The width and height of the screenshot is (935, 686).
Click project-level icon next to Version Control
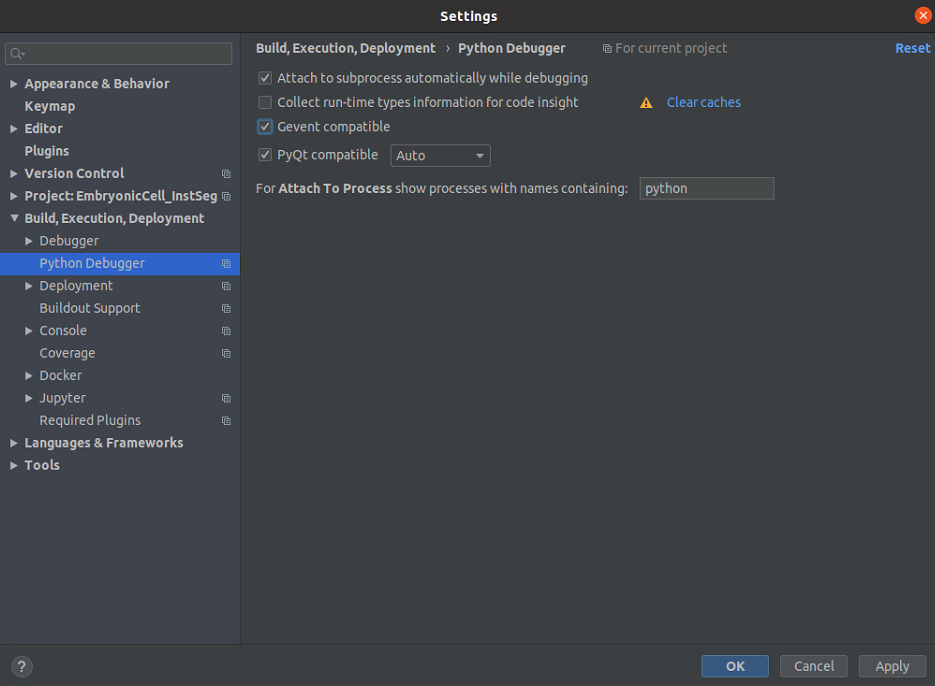226,174
